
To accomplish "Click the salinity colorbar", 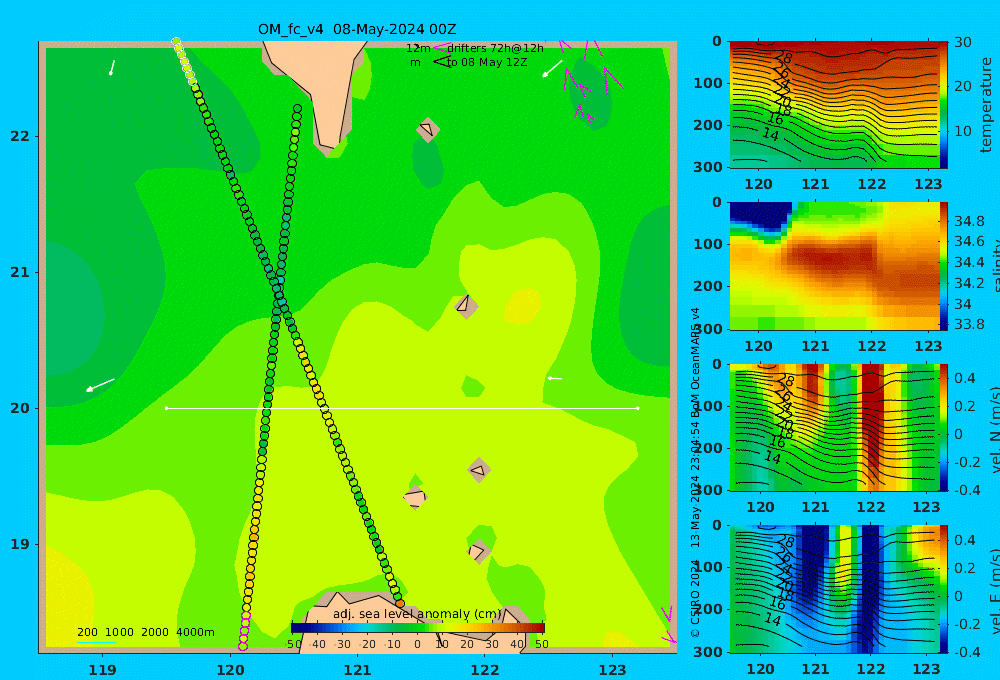I will point(944,266).
